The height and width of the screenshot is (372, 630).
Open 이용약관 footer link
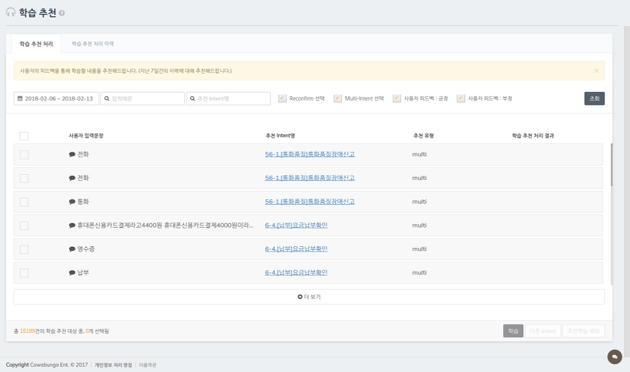pyautogui.click(x=147, y=365)
